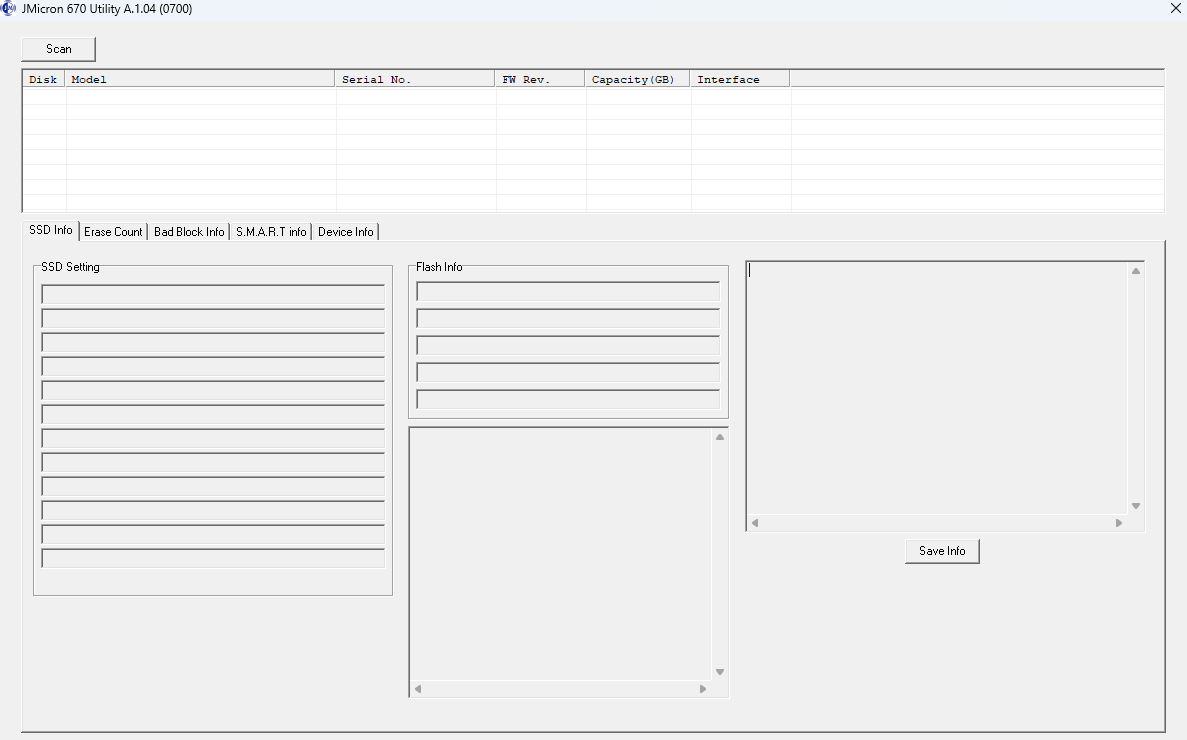
Task: Select the S.M.A.R.T info tab
Action: point(271,232)
